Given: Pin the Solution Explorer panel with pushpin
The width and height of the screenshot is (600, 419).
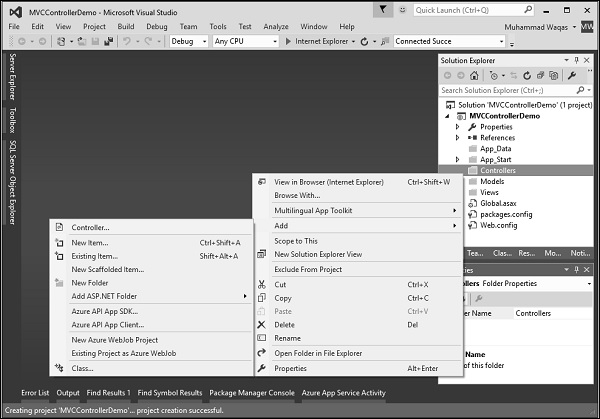Looking at the screenshot, I should click(x=577, y=60).
